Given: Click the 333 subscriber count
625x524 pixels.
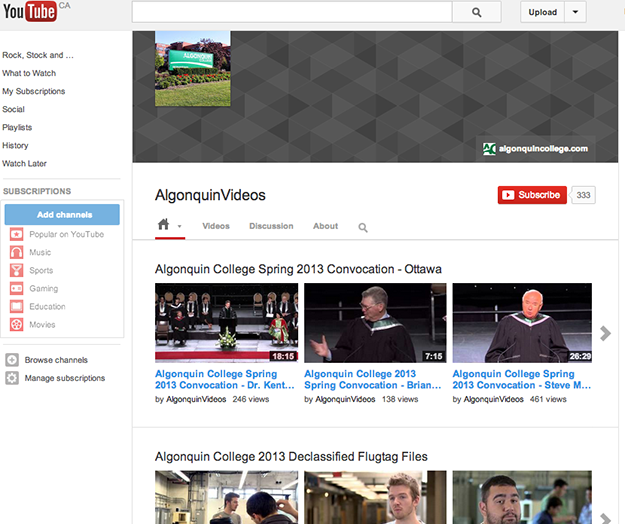Looking at the screenshot, I should [583, 195].
